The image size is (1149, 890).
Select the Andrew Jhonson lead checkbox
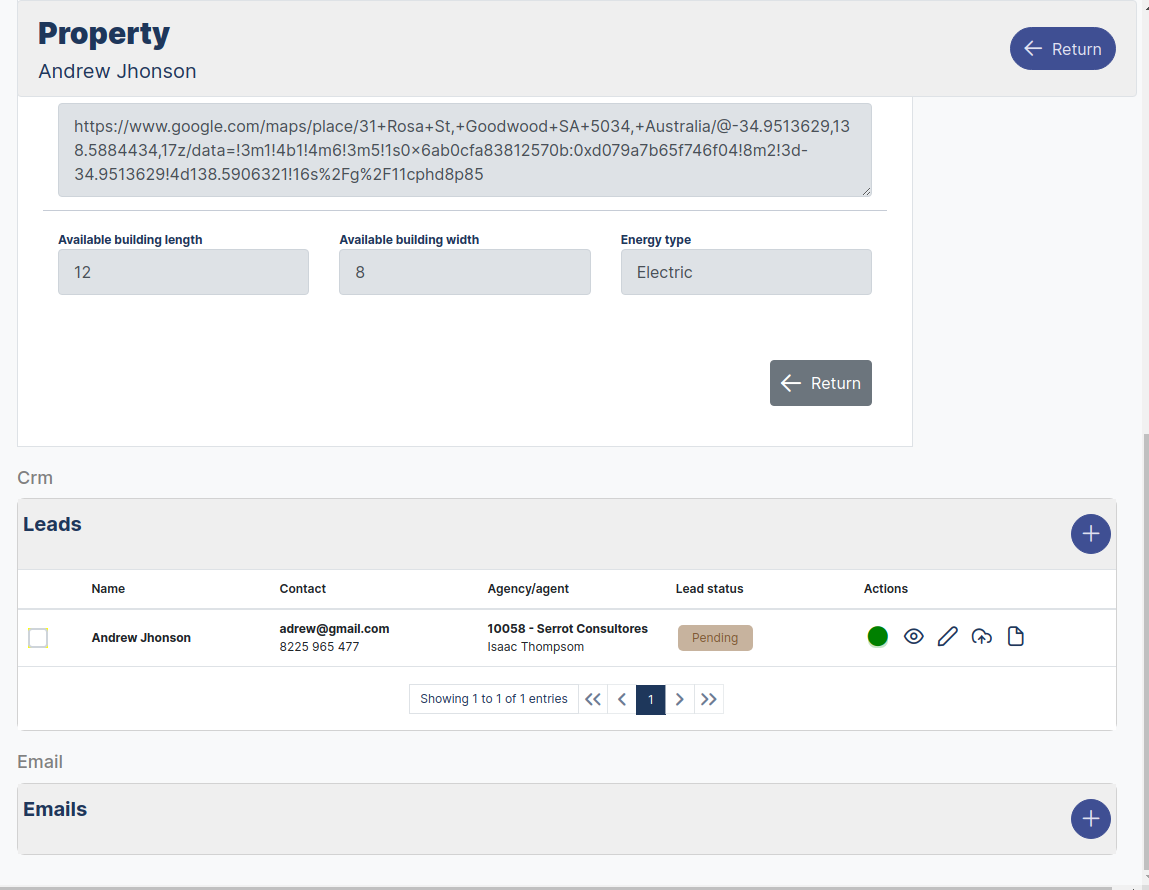click(x=38, y=638)
